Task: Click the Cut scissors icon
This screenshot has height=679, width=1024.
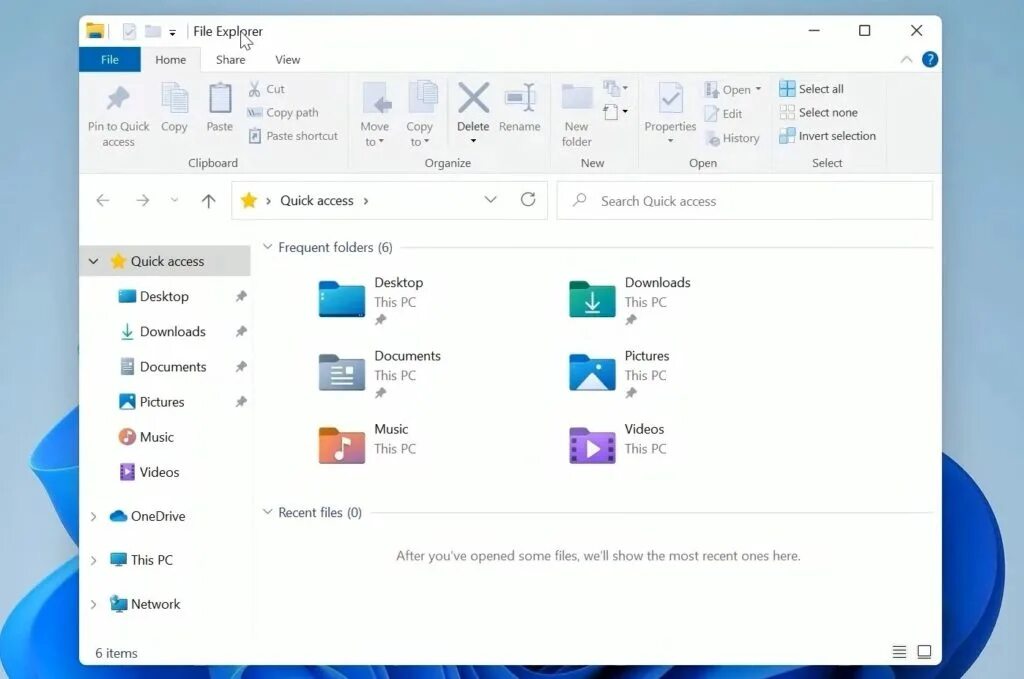Action: point(255,89)
